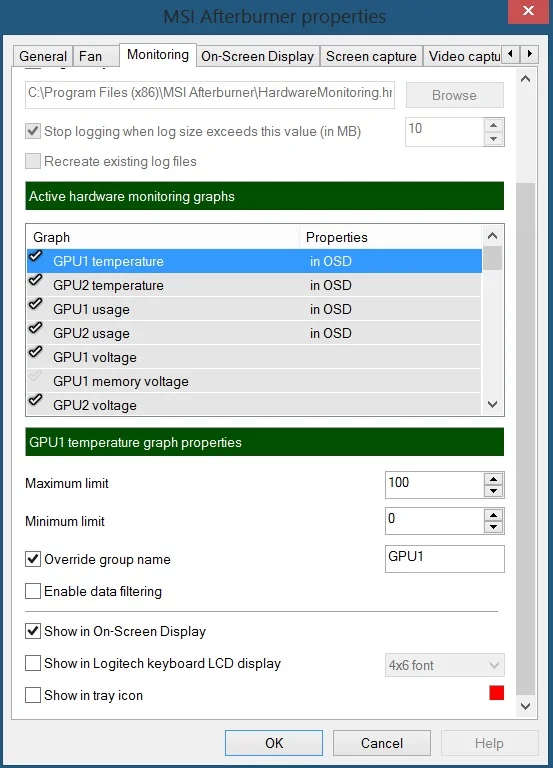Increase the Minimum limit value

(494, 515)
